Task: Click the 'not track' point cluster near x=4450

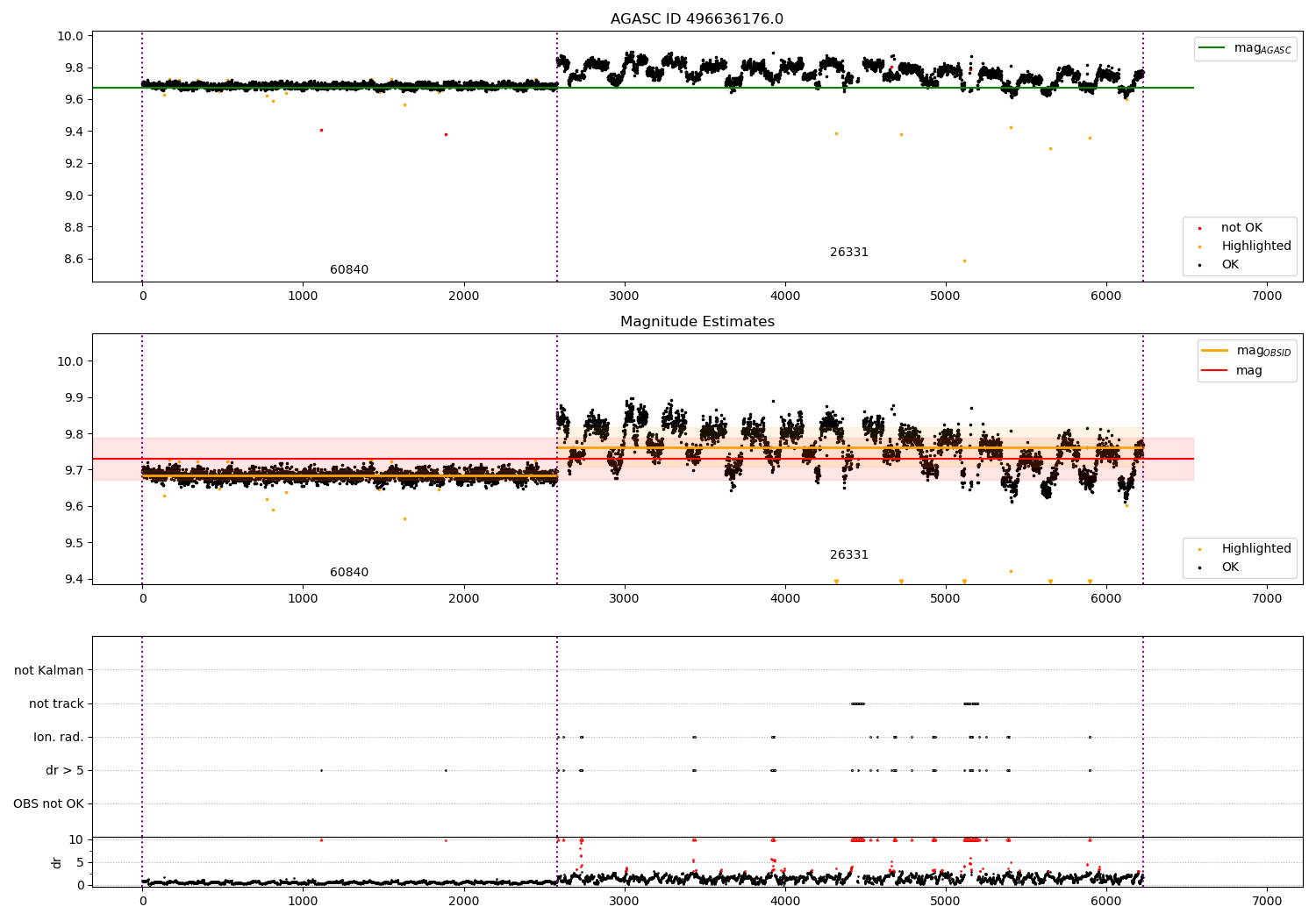Action: coord(858,703)
